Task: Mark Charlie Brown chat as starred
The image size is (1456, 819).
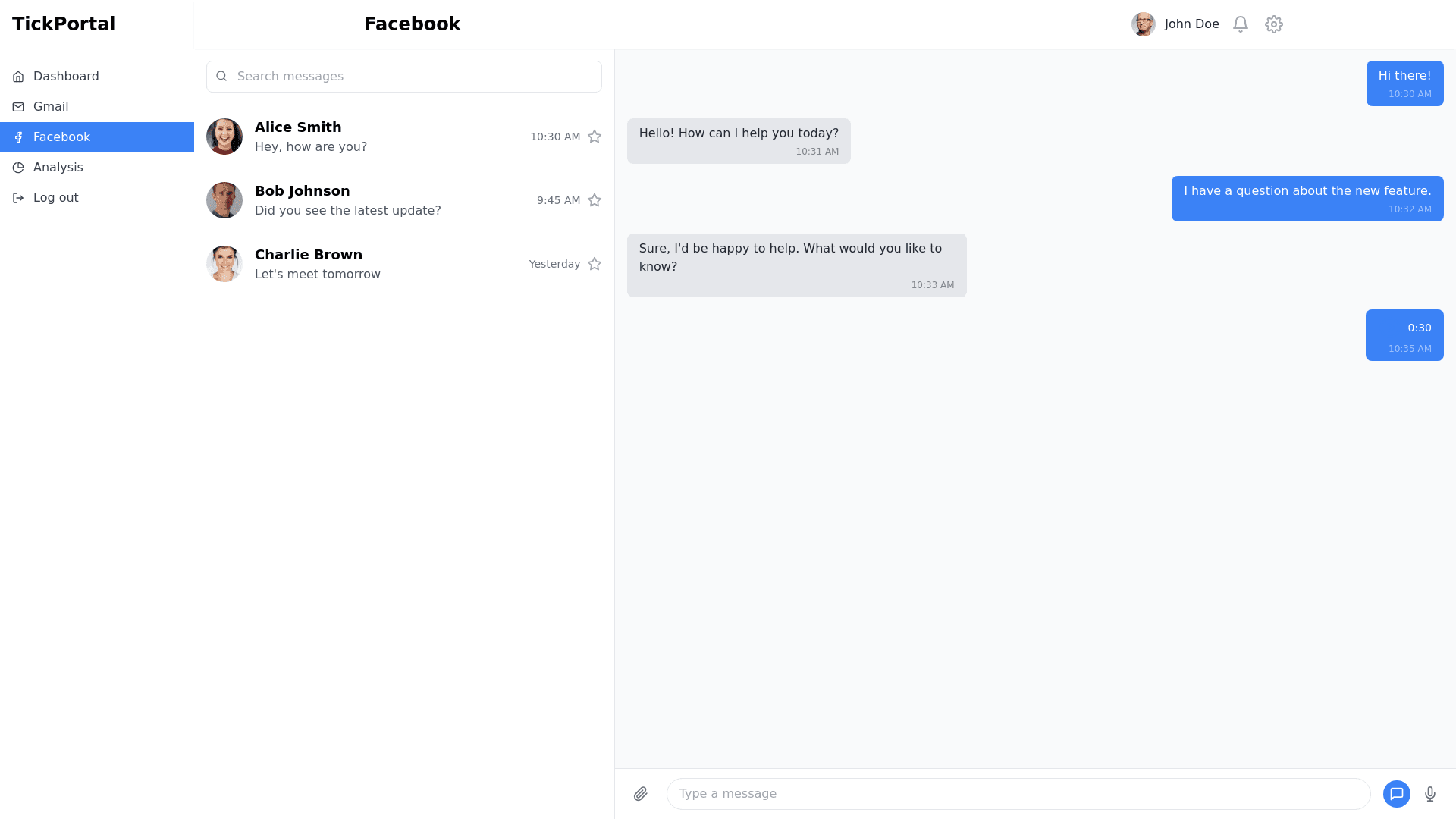Action: point(595,264)
